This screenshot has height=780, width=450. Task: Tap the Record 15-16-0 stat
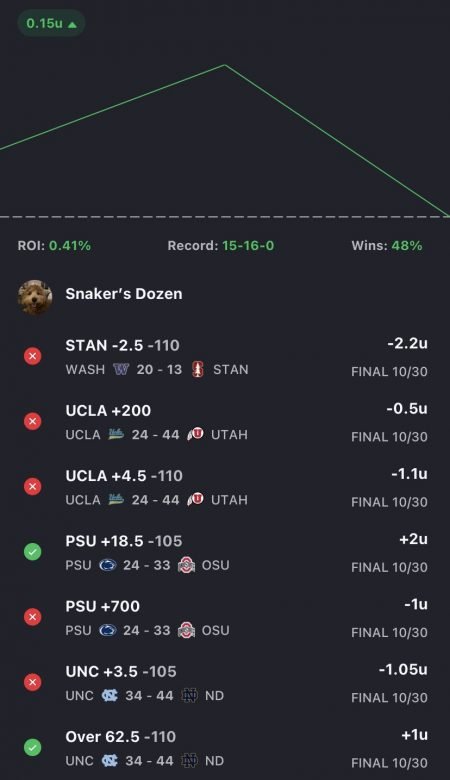(x=221, y=246)
